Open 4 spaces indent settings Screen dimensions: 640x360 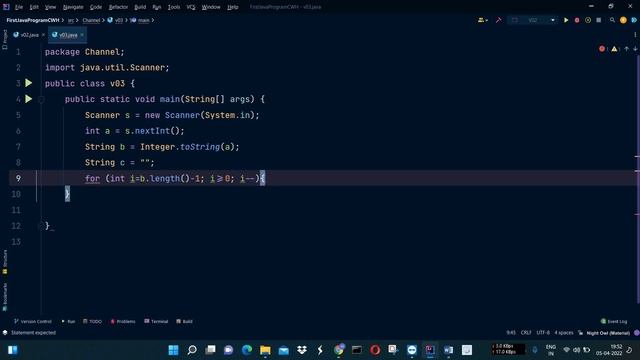coord(564,333)
